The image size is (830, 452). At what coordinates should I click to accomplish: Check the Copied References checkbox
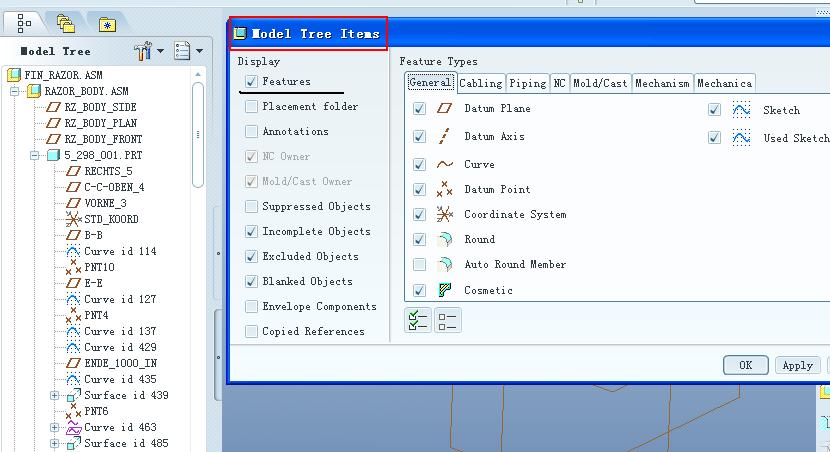click(x=251, y=331)
